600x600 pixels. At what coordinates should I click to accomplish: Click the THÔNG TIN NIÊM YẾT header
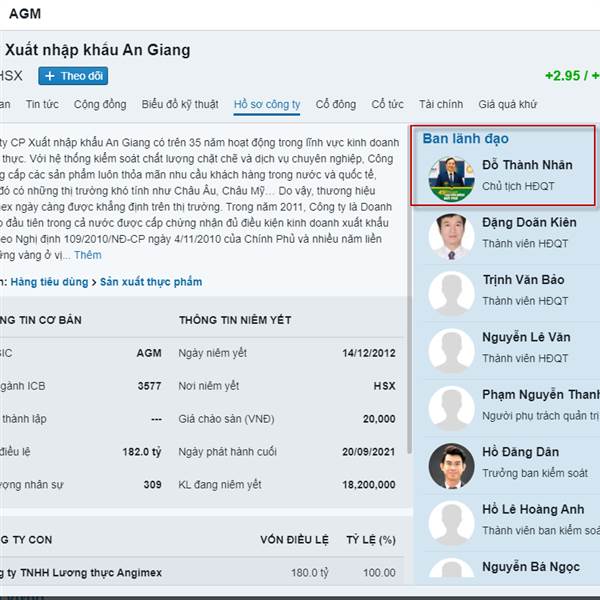click(235, 320)
